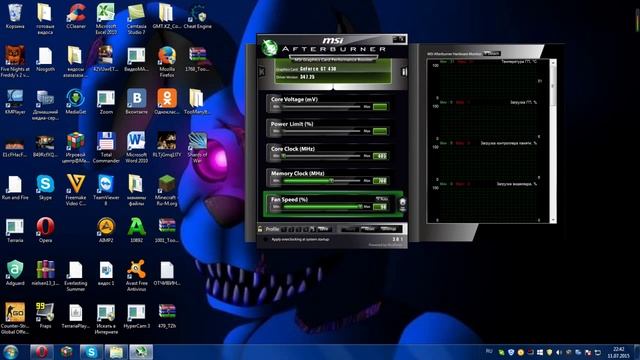Open the Fraps desktop shortcut
Screen dimensions: 640x360
tap(45, 316)
